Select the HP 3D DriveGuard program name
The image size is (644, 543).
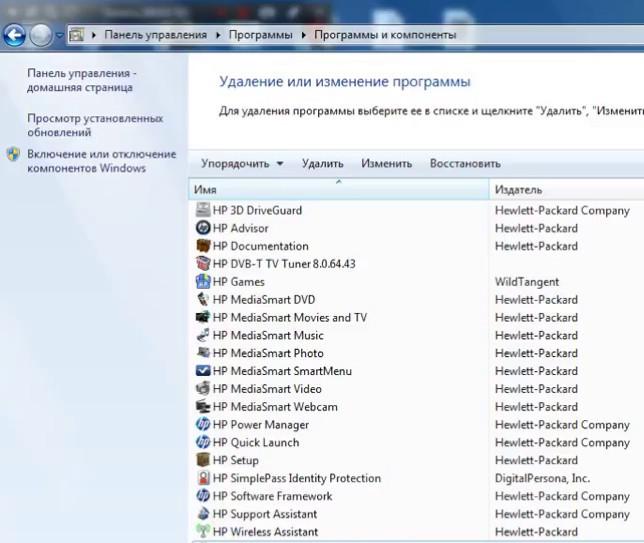pyautogui.click(x=258, y=210)
